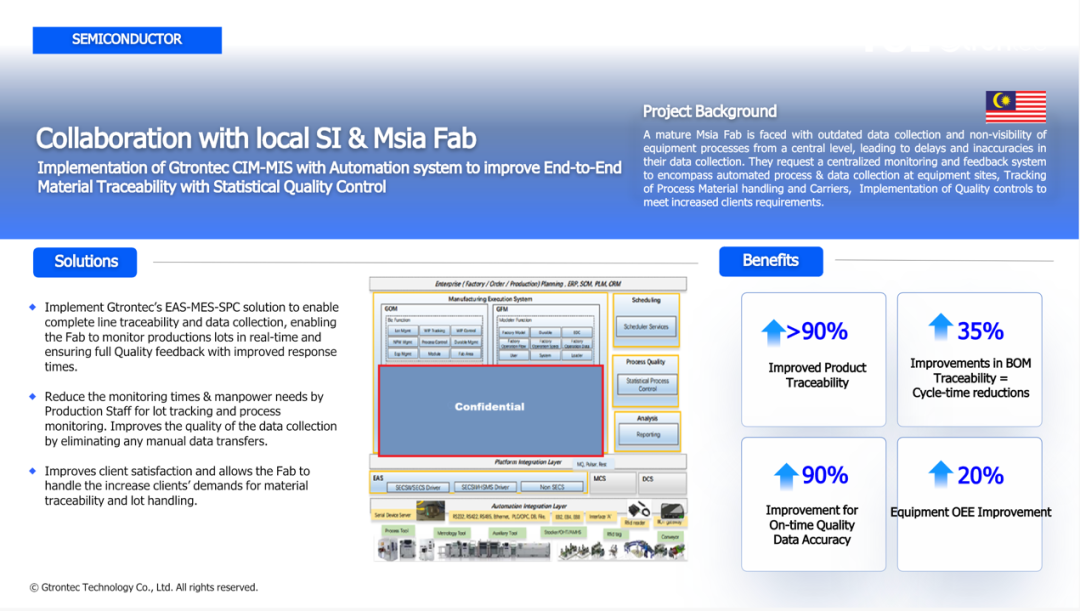Click the Enterprise Planning top bar
This screenshot has height=611, width=1080.
coord(528,284)
